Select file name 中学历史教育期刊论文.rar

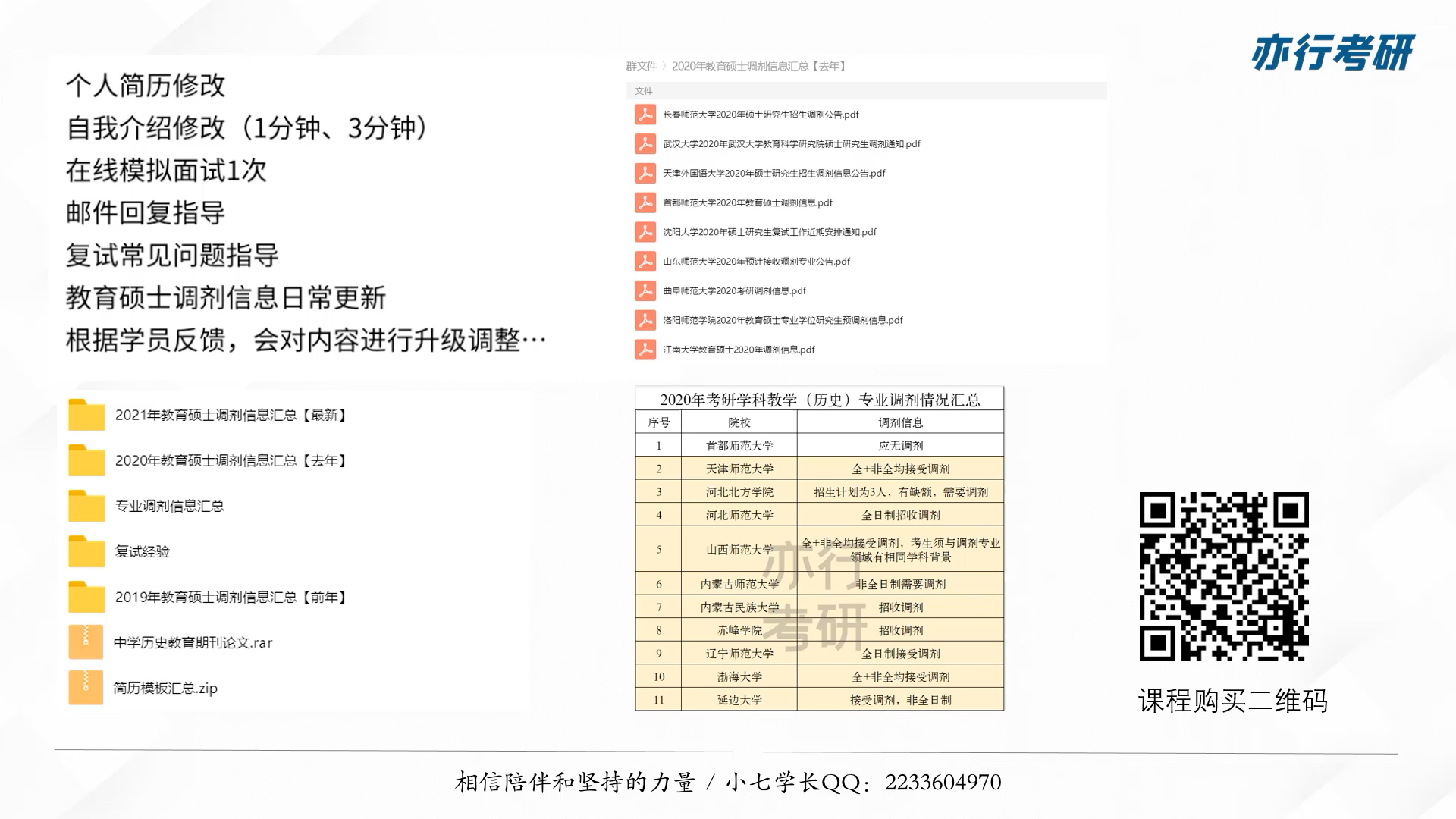coord(193,642)
